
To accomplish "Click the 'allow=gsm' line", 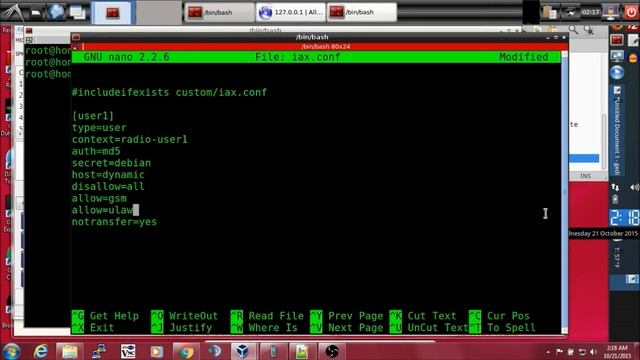I will (99, 199).
